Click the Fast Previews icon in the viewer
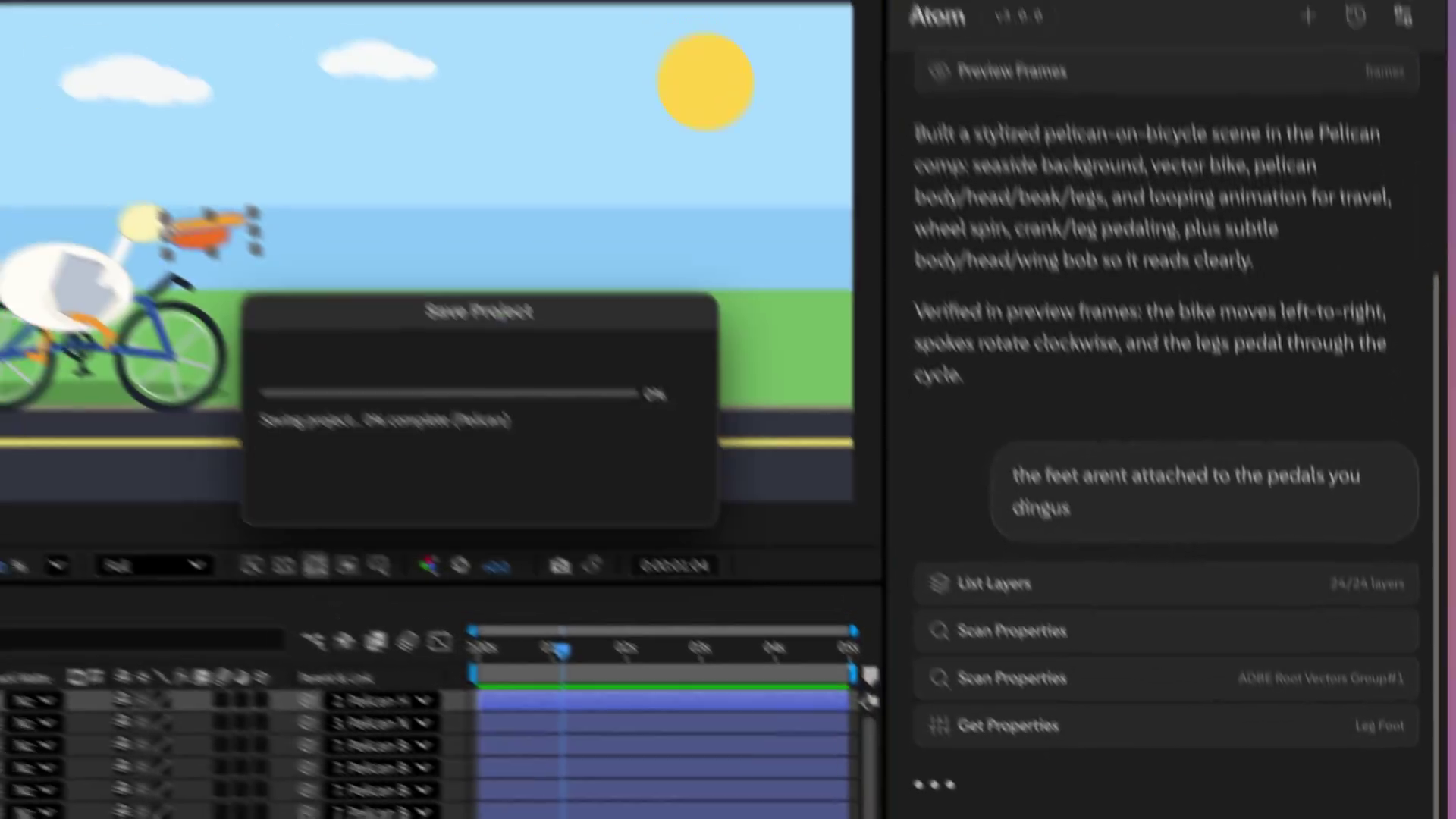This screenshot has height=819, width=1456. [x=251, y=566]
